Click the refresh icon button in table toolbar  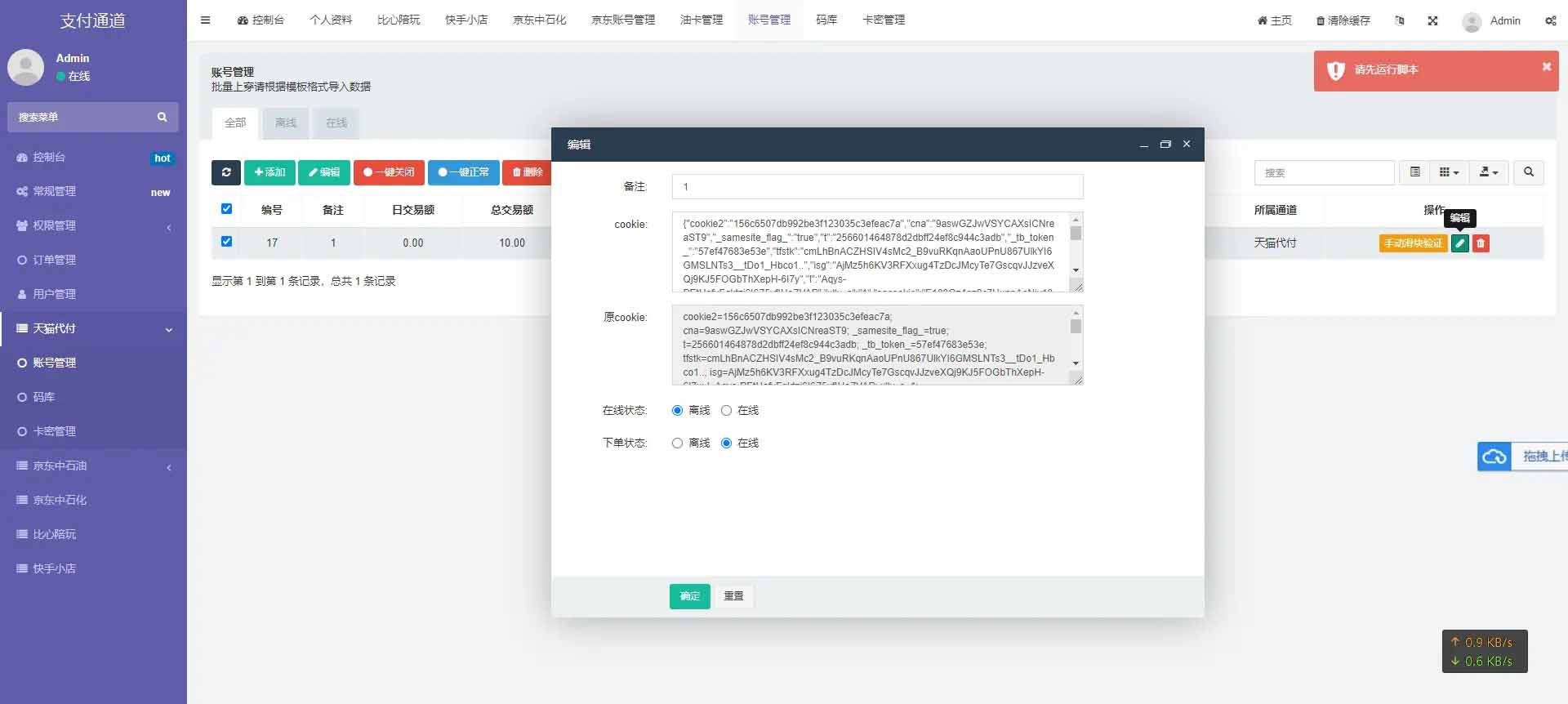(x=226, y=172)
